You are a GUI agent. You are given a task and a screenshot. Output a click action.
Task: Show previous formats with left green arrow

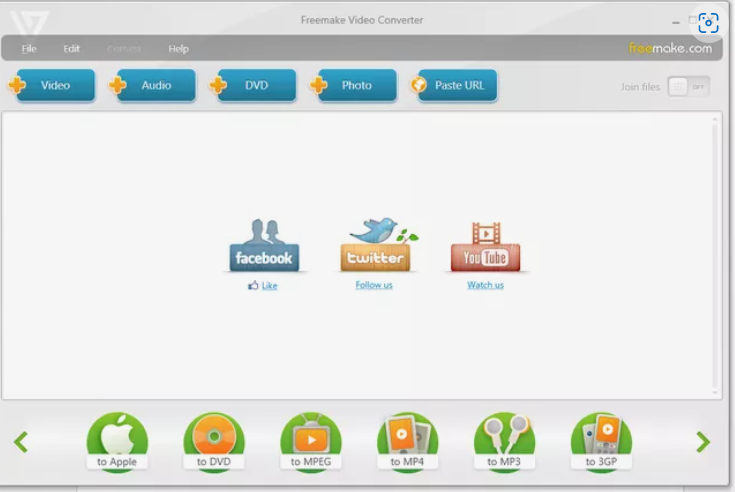[x=21, y=442]
